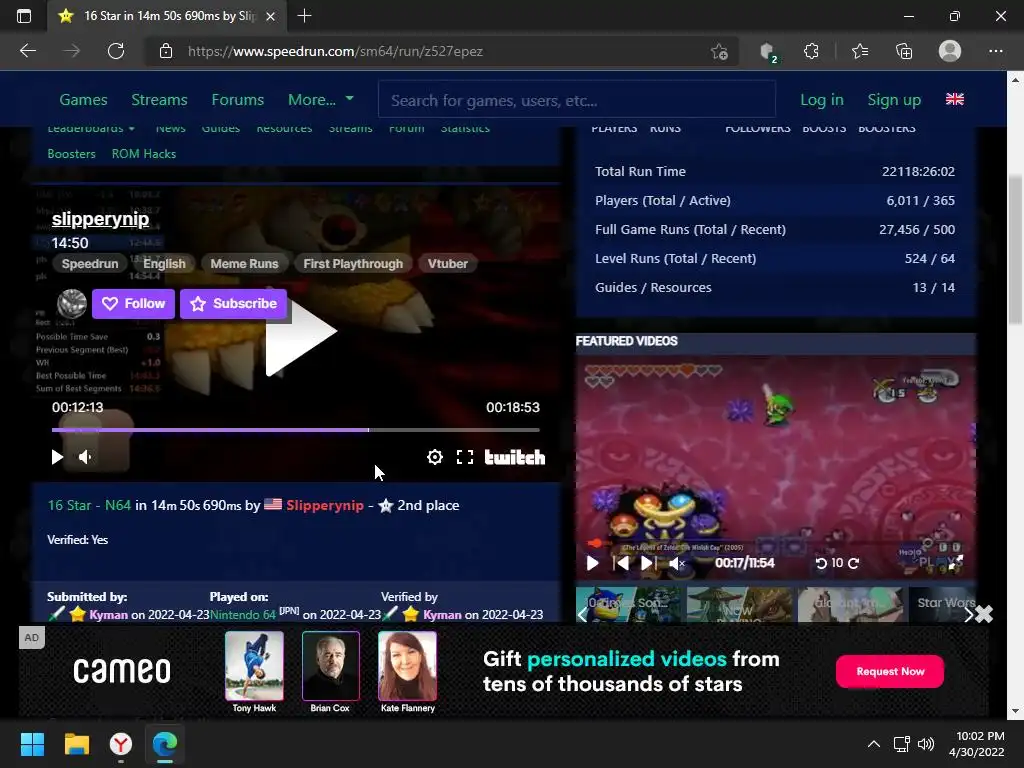Select the Vtuber tag
Viewport: 1024px width, 768px height.
447,264
